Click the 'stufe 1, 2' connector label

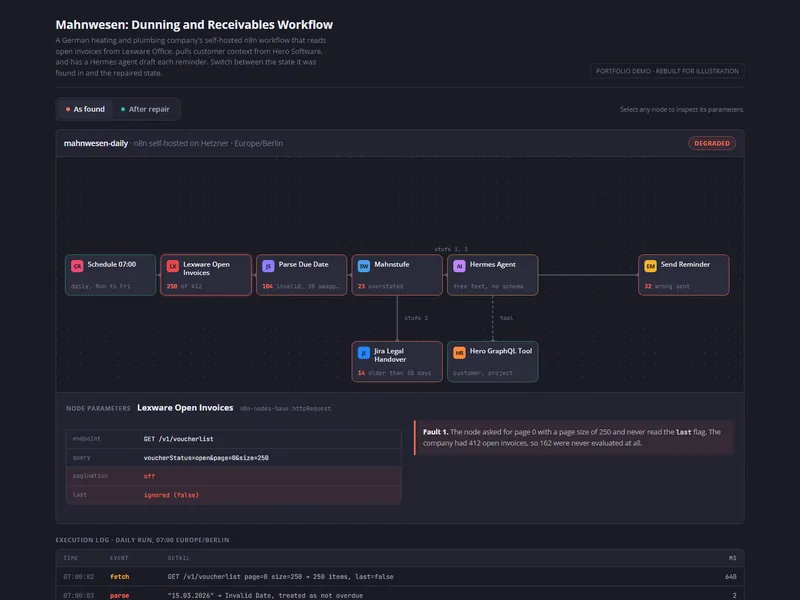[x=451, y=249]
